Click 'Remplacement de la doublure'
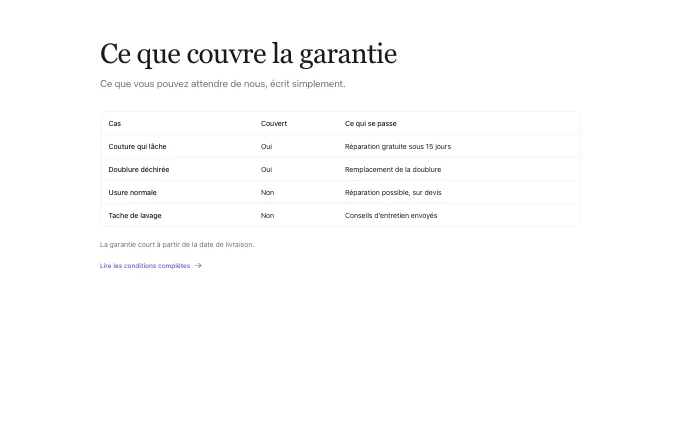Screen dimensions: 680x425 tap(393, 170)
